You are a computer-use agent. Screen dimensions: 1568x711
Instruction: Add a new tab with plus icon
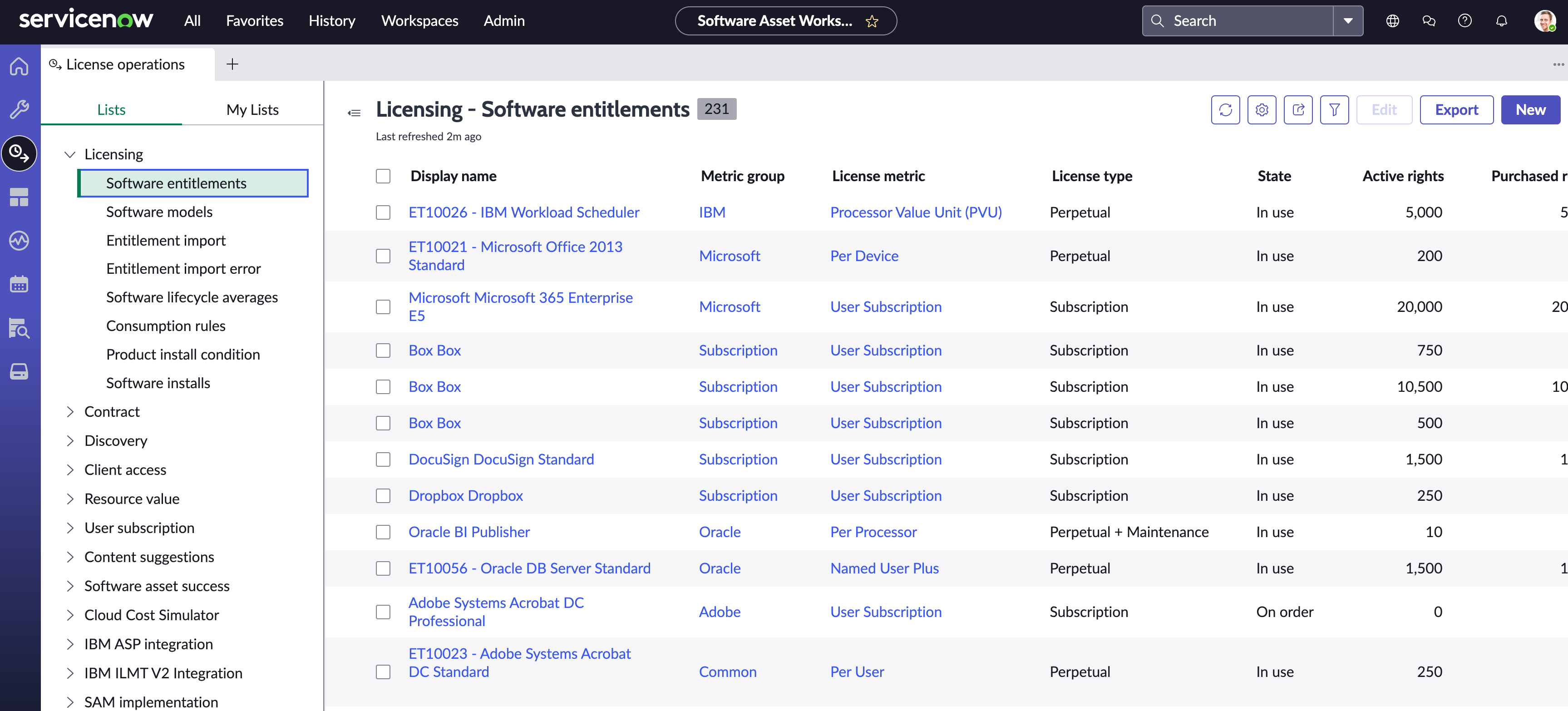[232, 64]
